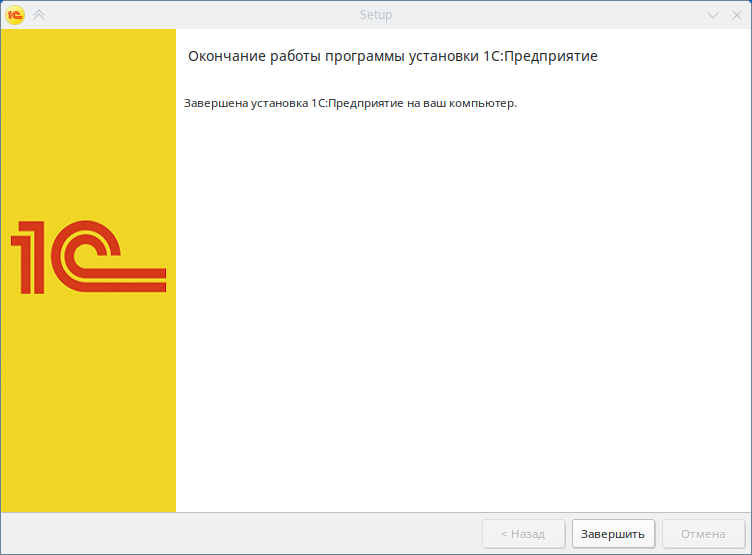Go back with the "< Назад" button

point(523,534)
